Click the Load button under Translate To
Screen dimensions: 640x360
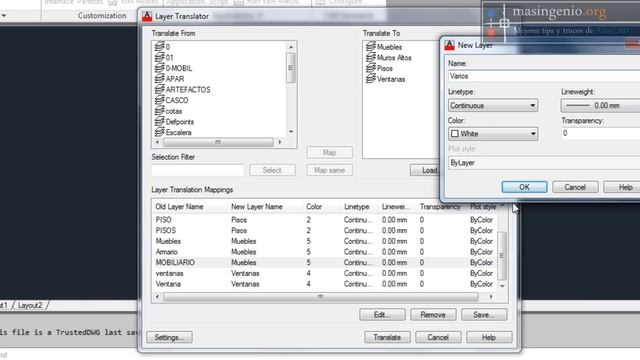coord(424,170)
